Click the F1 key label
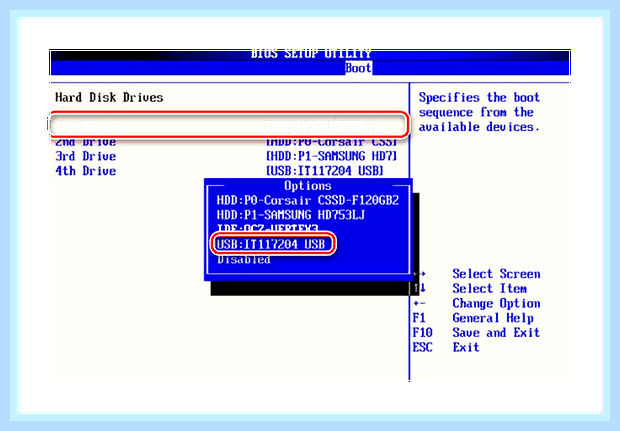This screenshot has width=620, height=431. click(x=419, y=318)
